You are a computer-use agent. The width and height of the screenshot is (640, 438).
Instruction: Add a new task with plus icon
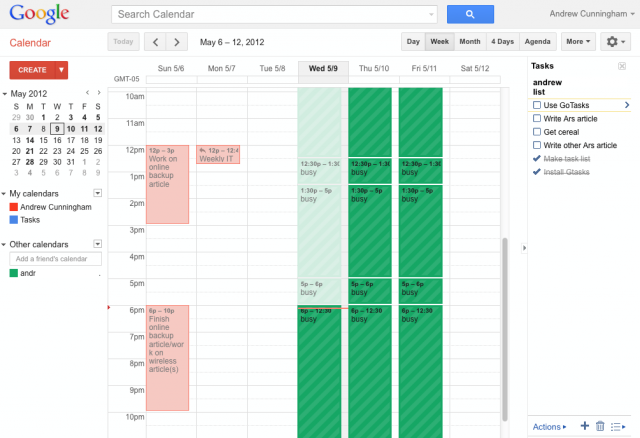[584, 426]
